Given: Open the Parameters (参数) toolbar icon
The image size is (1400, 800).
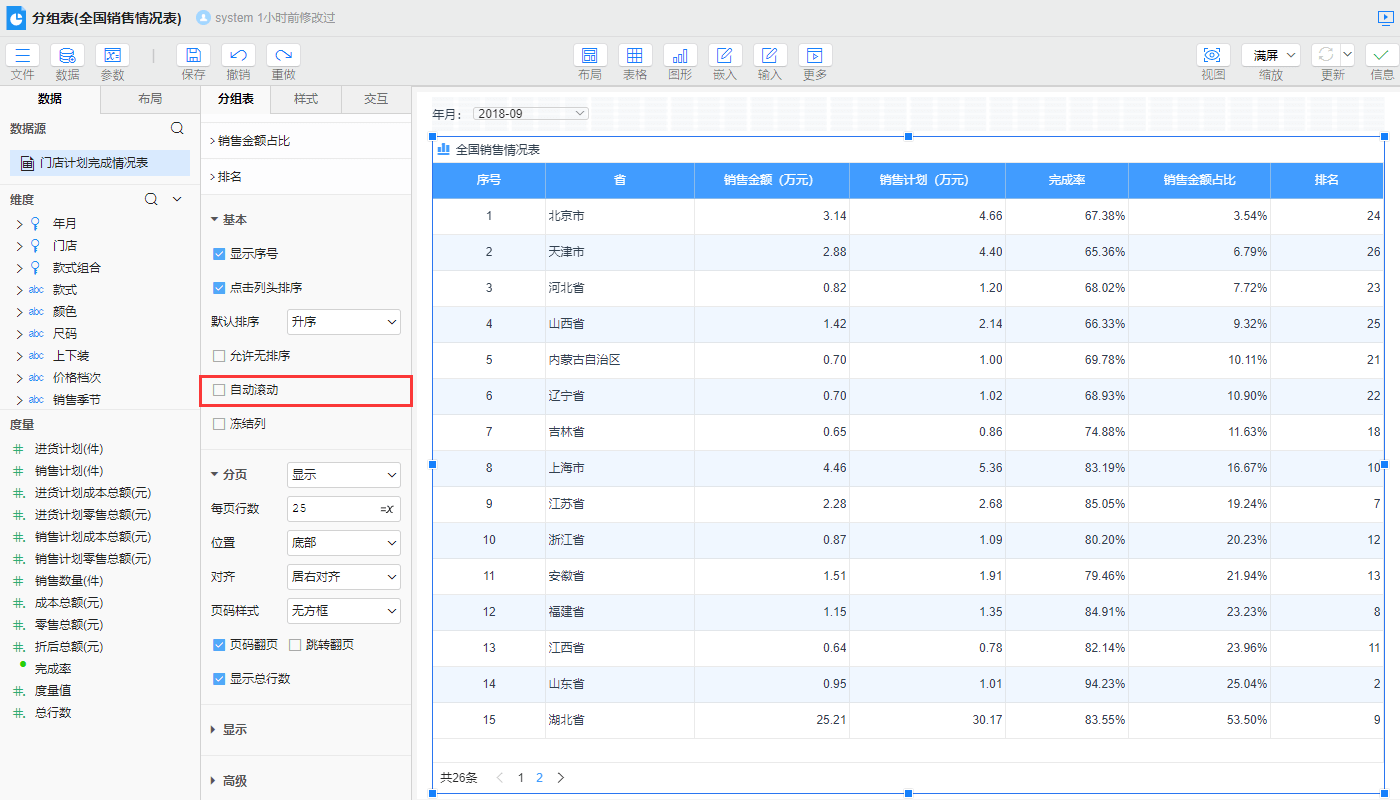Looking at the screenshot, I should pyautogui.click(x=112, y=56).
